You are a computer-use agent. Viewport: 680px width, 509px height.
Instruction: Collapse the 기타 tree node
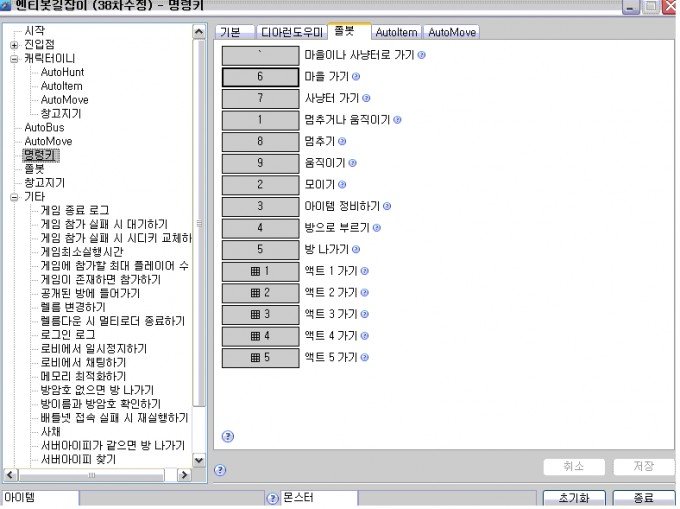click(14, 197)
